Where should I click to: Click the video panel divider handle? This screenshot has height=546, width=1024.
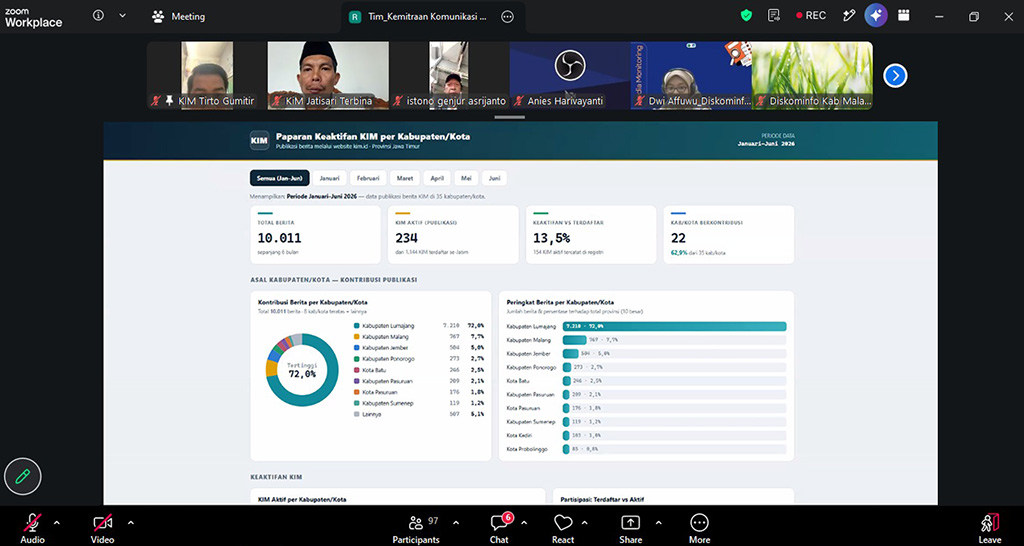(x=510, y=117)
